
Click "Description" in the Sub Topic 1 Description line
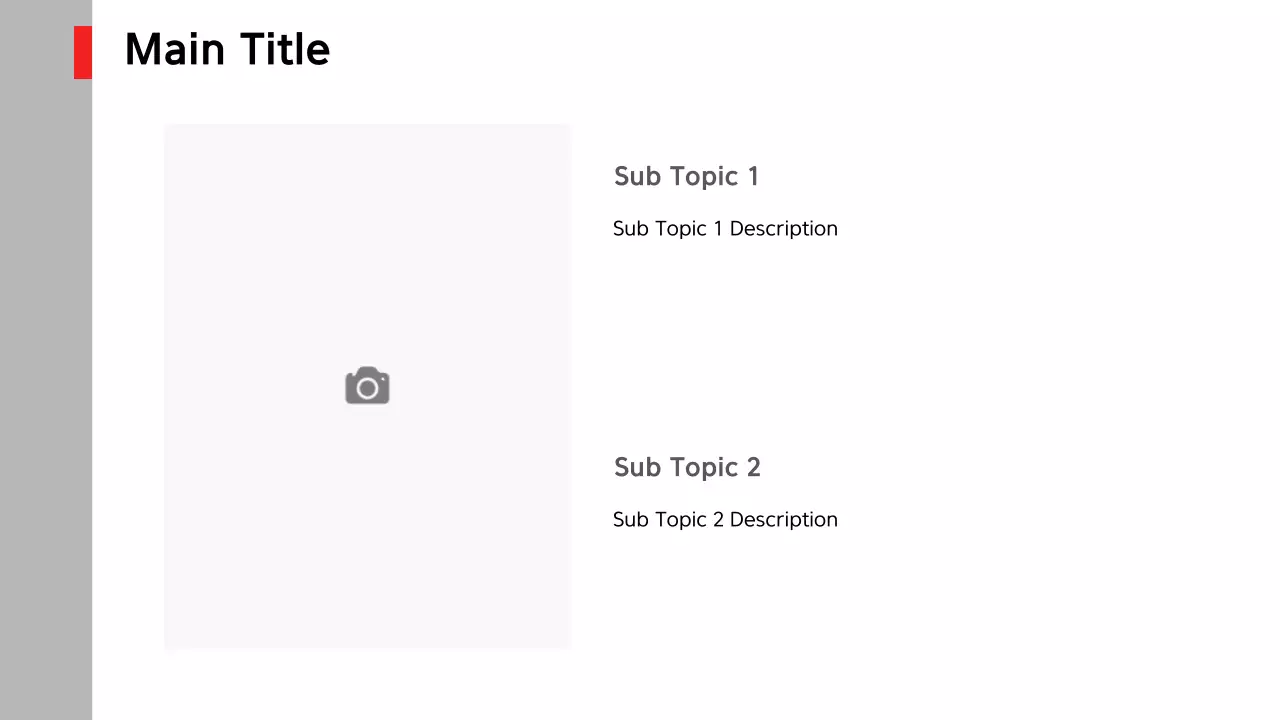pyautogui.click(x=783, y=229)
